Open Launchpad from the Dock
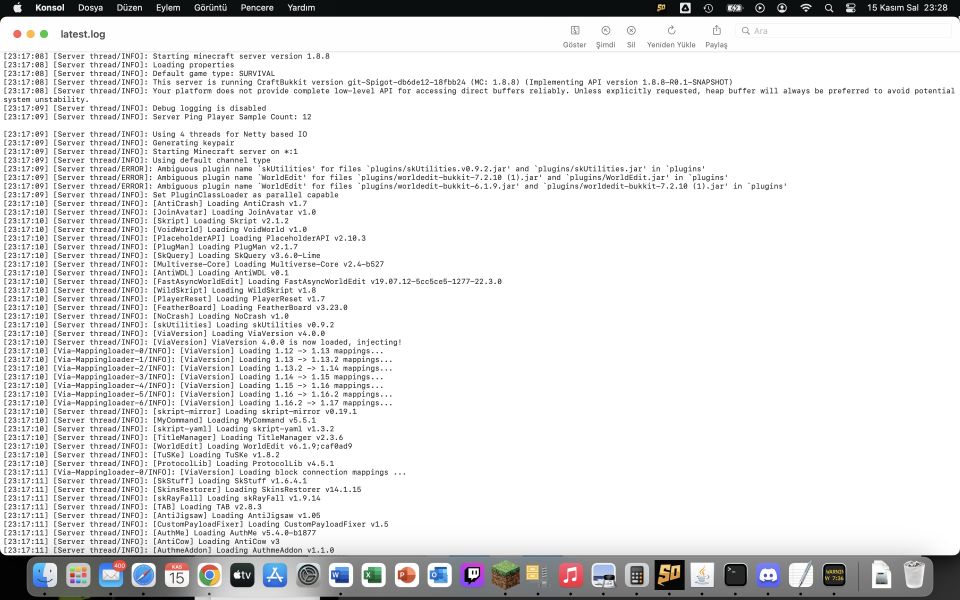The width and height of the screenshot is (960, 600). (78, 576)
